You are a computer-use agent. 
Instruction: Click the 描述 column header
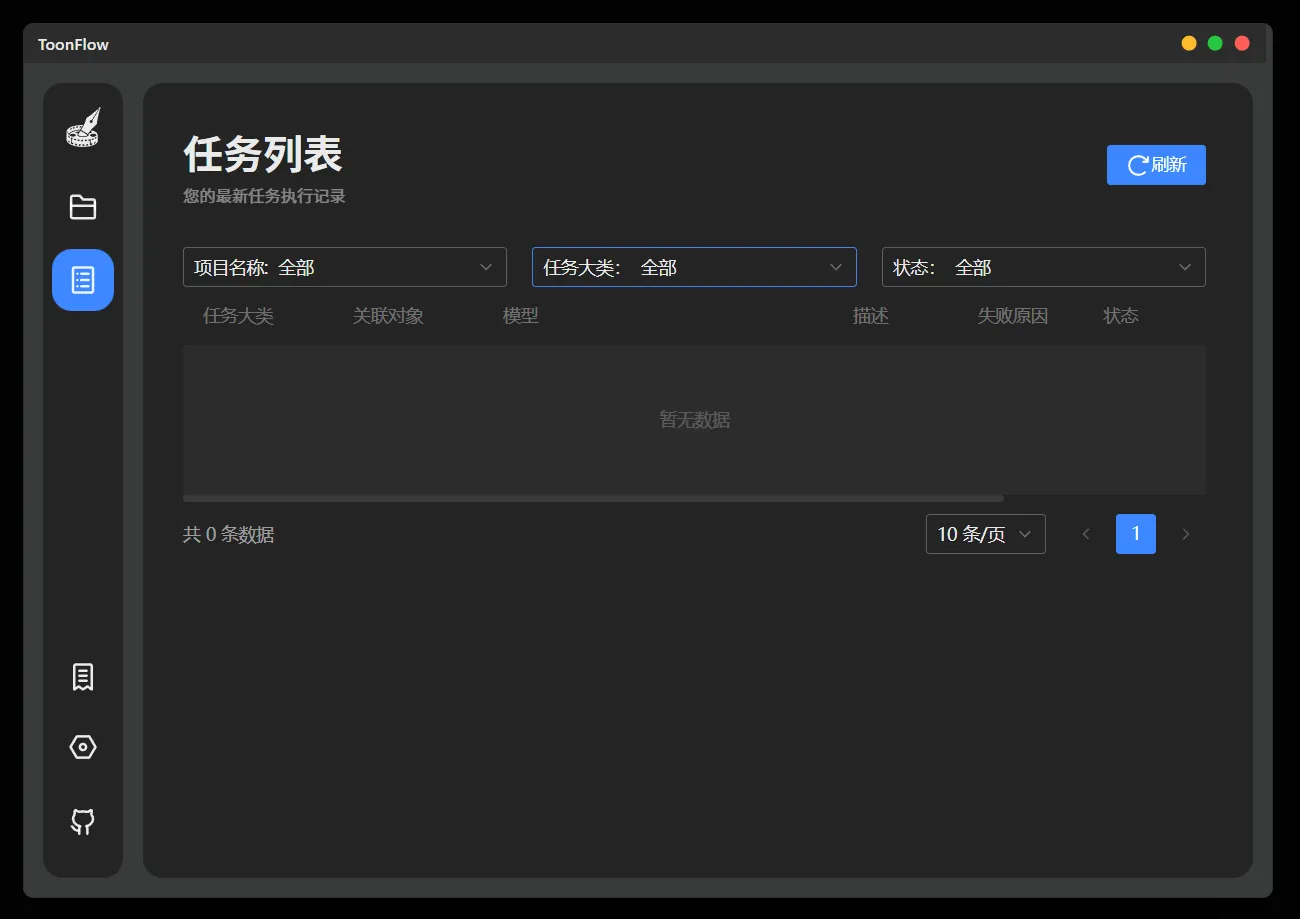(x=871, y=316)
